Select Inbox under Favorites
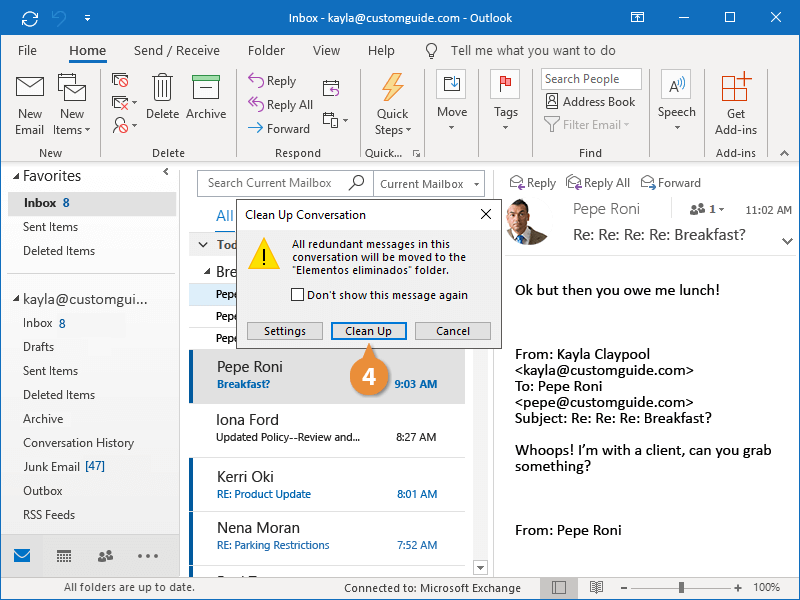The image size is (800, 600). click(92, 203)
